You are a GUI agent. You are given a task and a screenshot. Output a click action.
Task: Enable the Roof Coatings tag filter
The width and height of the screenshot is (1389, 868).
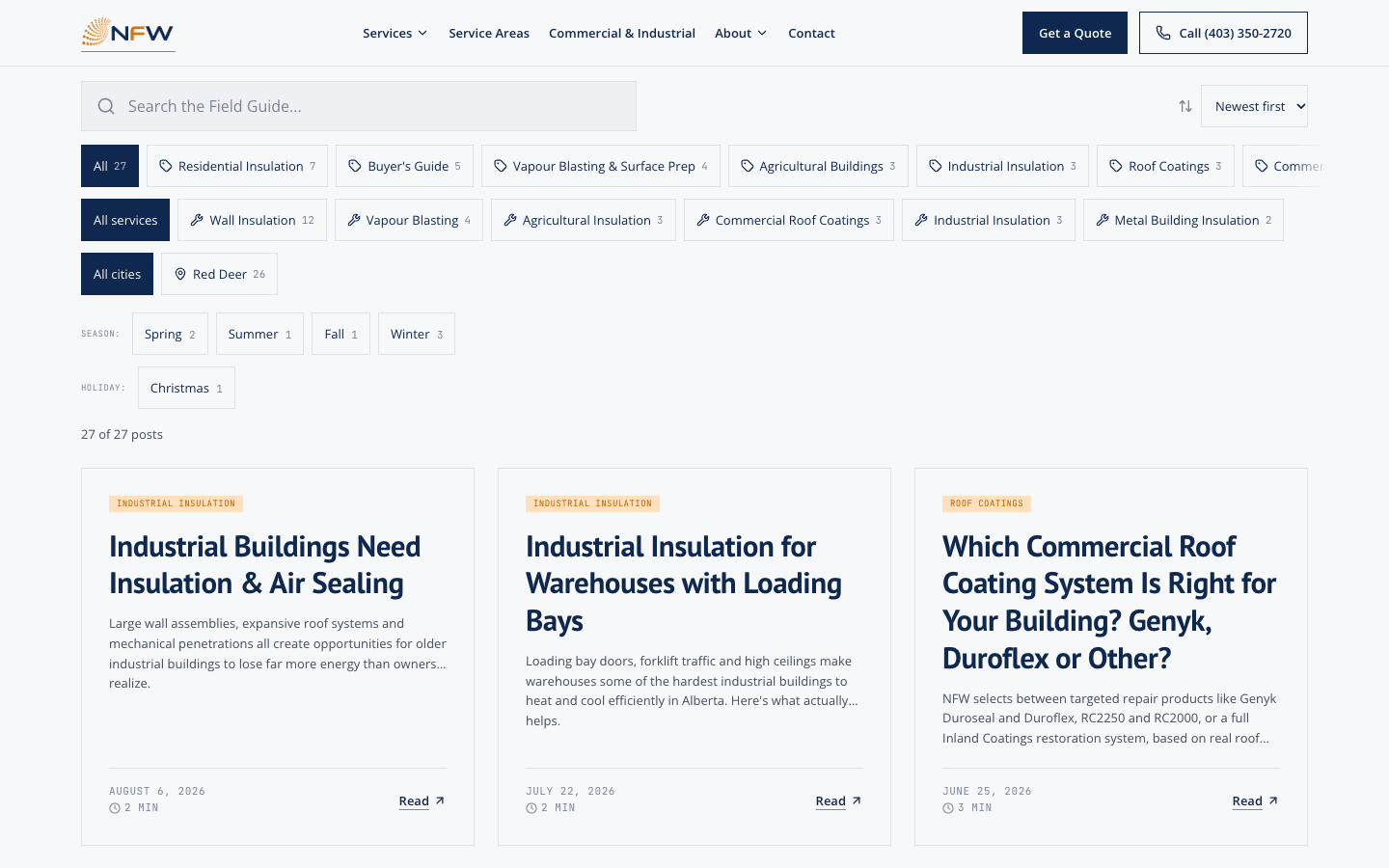(x=1165, y=166)
